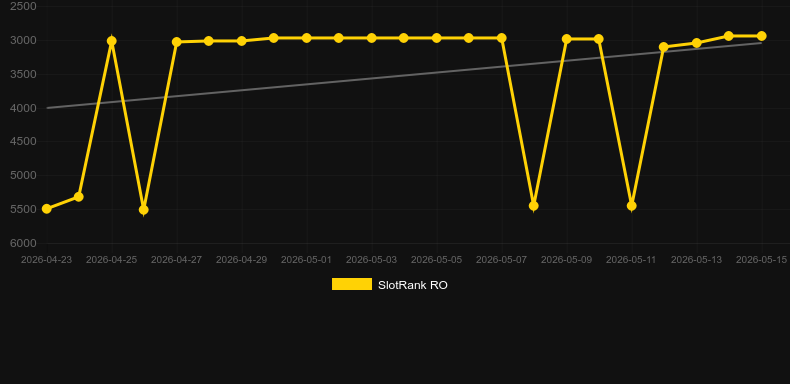Select the last data point, 2026-05-15
Image resolution: width=790 pixels, height=384 pixels.
pyautogui.click(x=761, y=36)
